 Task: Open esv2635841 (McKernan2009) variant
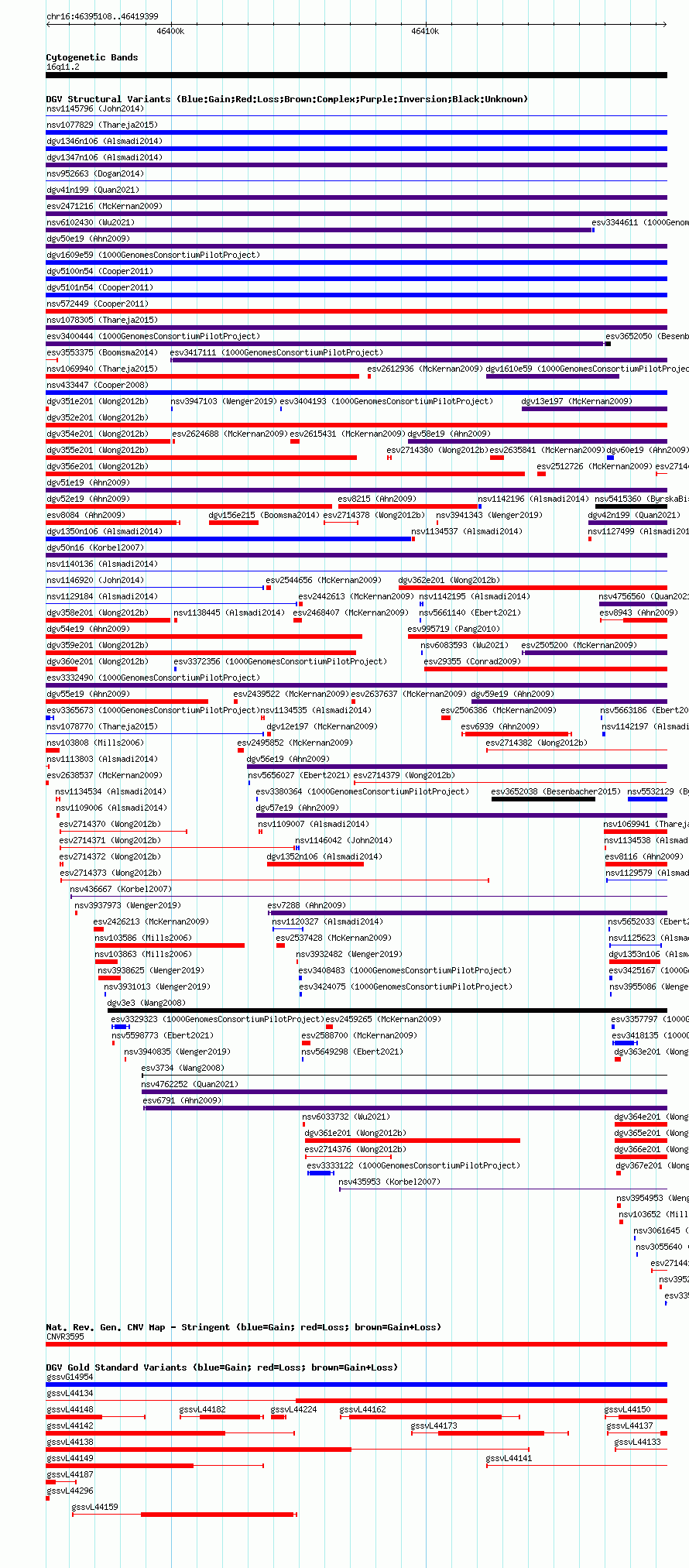pyautogui.click(x=547, y=450)
